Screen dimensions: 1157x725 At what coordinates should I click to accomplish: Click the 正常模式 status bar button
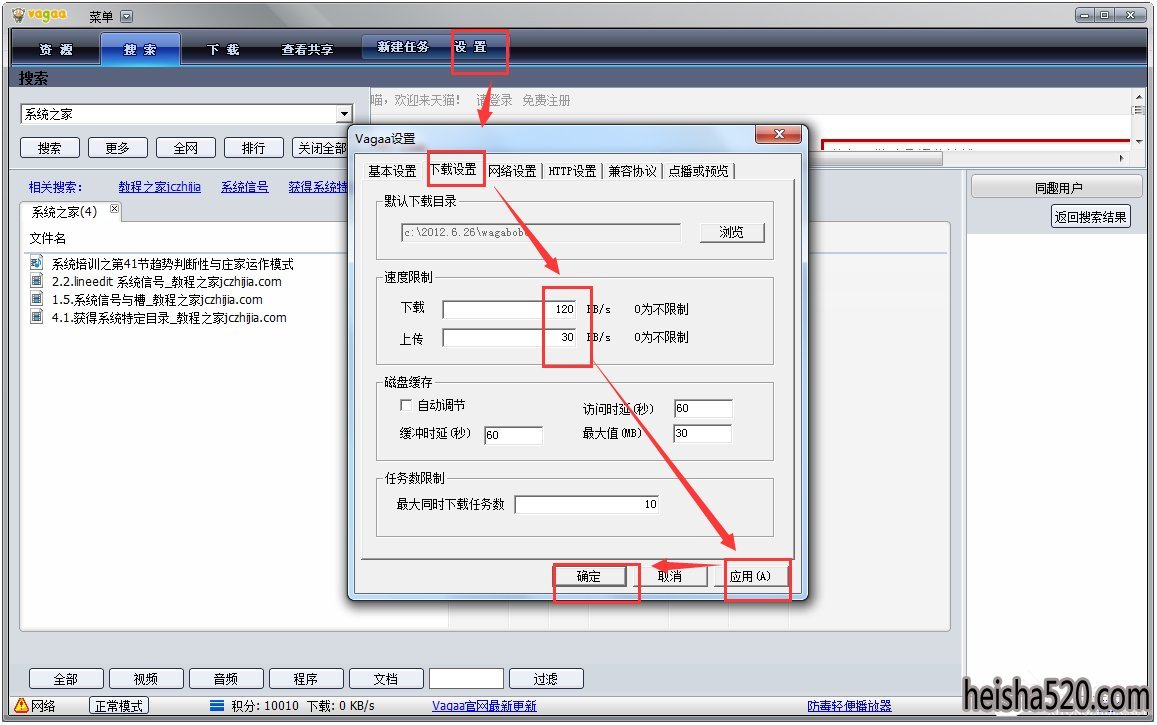120,706
